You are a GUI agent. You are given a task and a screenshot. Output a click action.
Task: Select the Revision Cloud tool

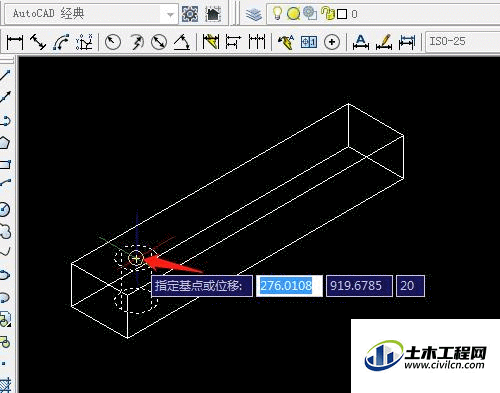click(x=5, y=231)
